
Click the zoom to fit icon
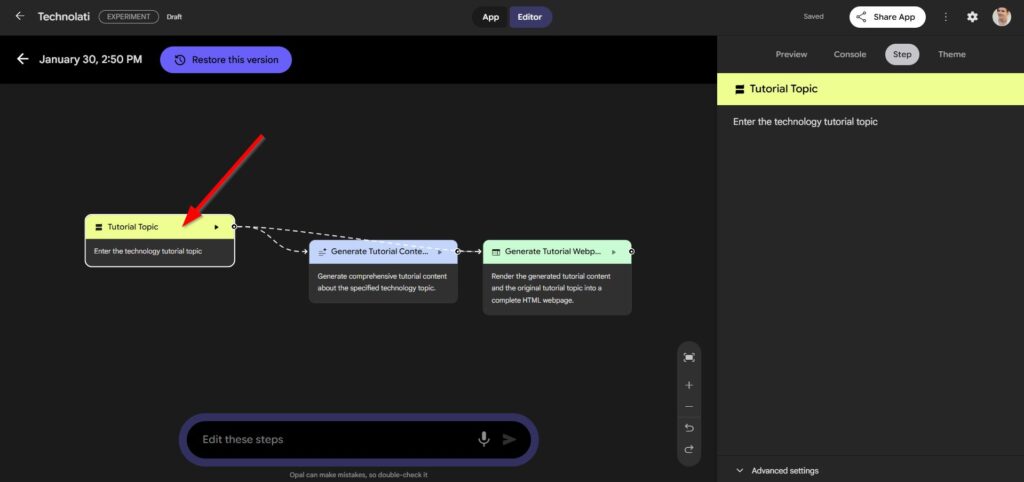(x=689, y=357)
